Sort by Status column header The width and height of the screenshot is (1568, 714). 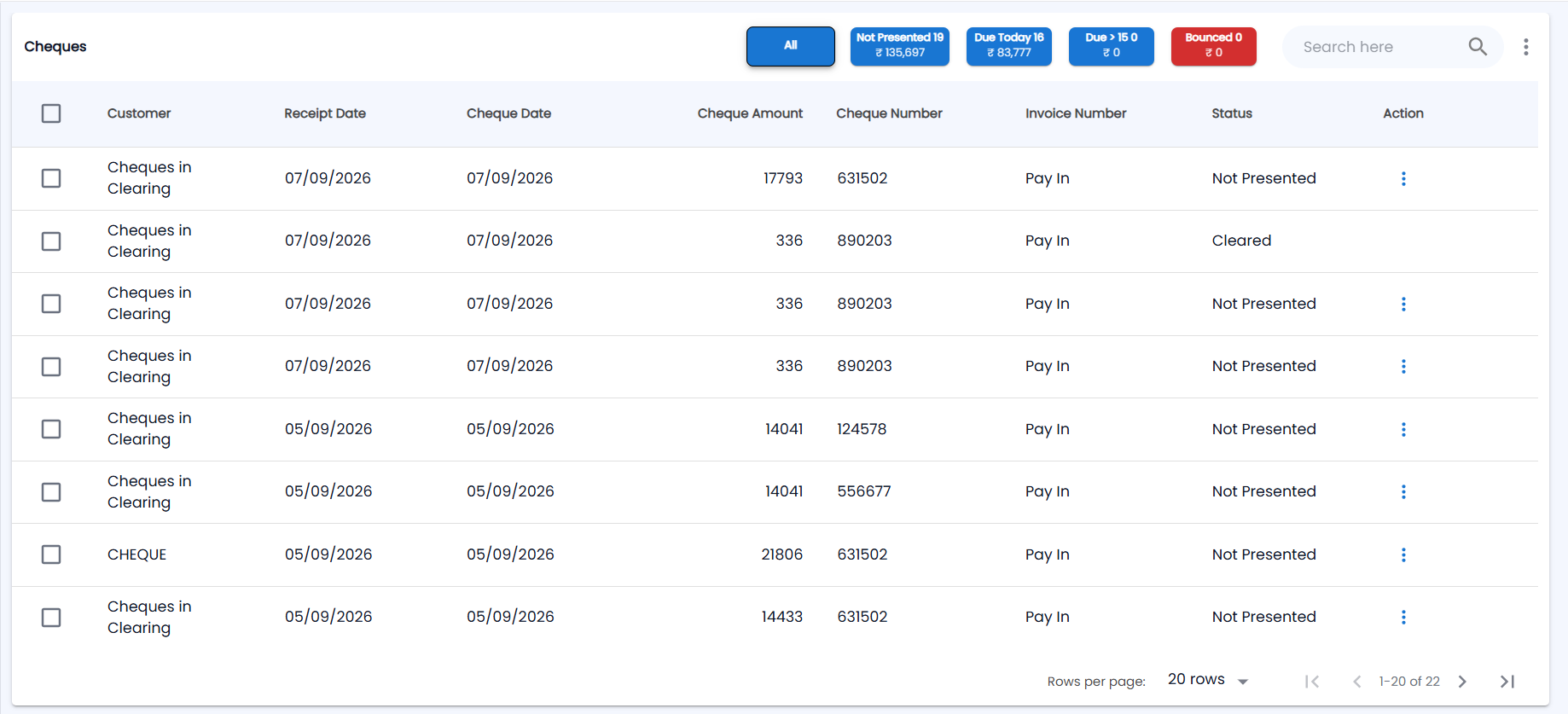(x=1232, y=113)
